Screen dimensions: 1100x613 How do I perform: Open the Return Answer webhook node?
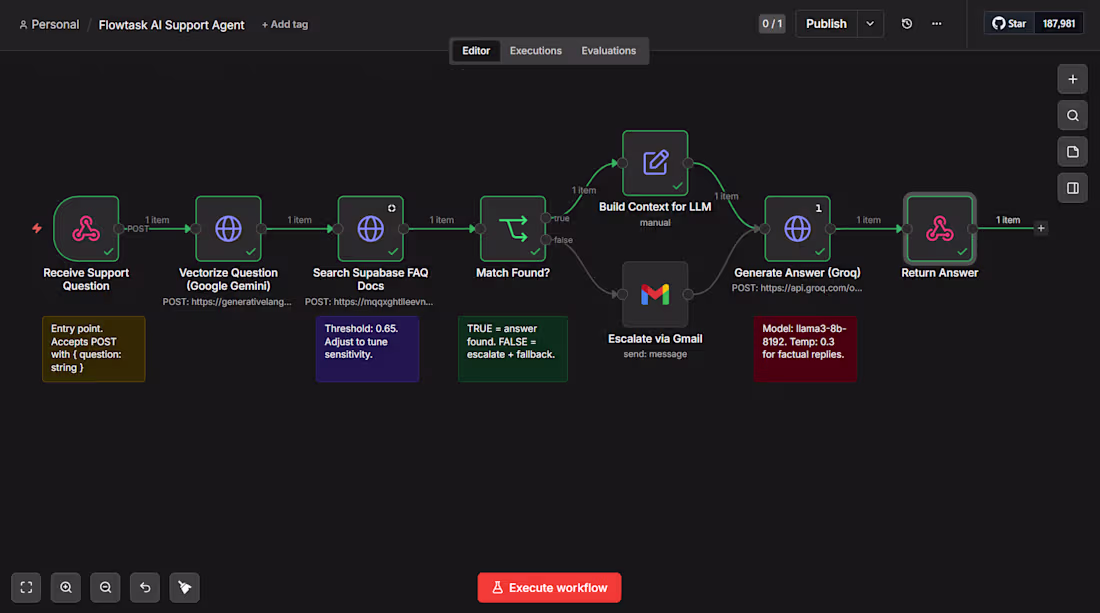click(x=940, y=229)
